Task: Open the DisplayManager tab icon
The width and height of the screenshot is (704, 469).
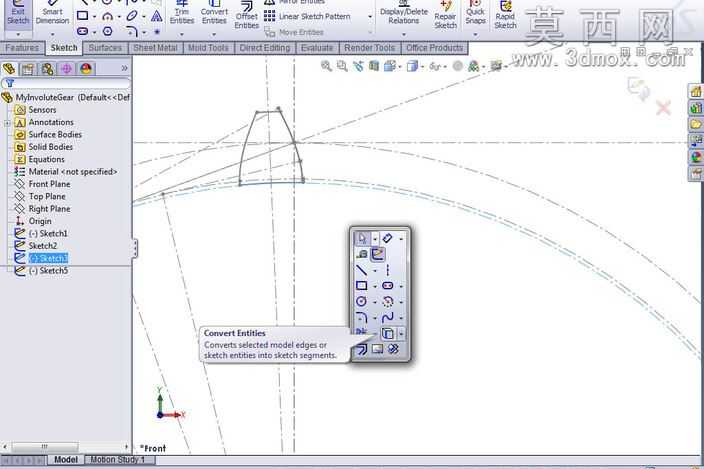Action: pos(86,69)
